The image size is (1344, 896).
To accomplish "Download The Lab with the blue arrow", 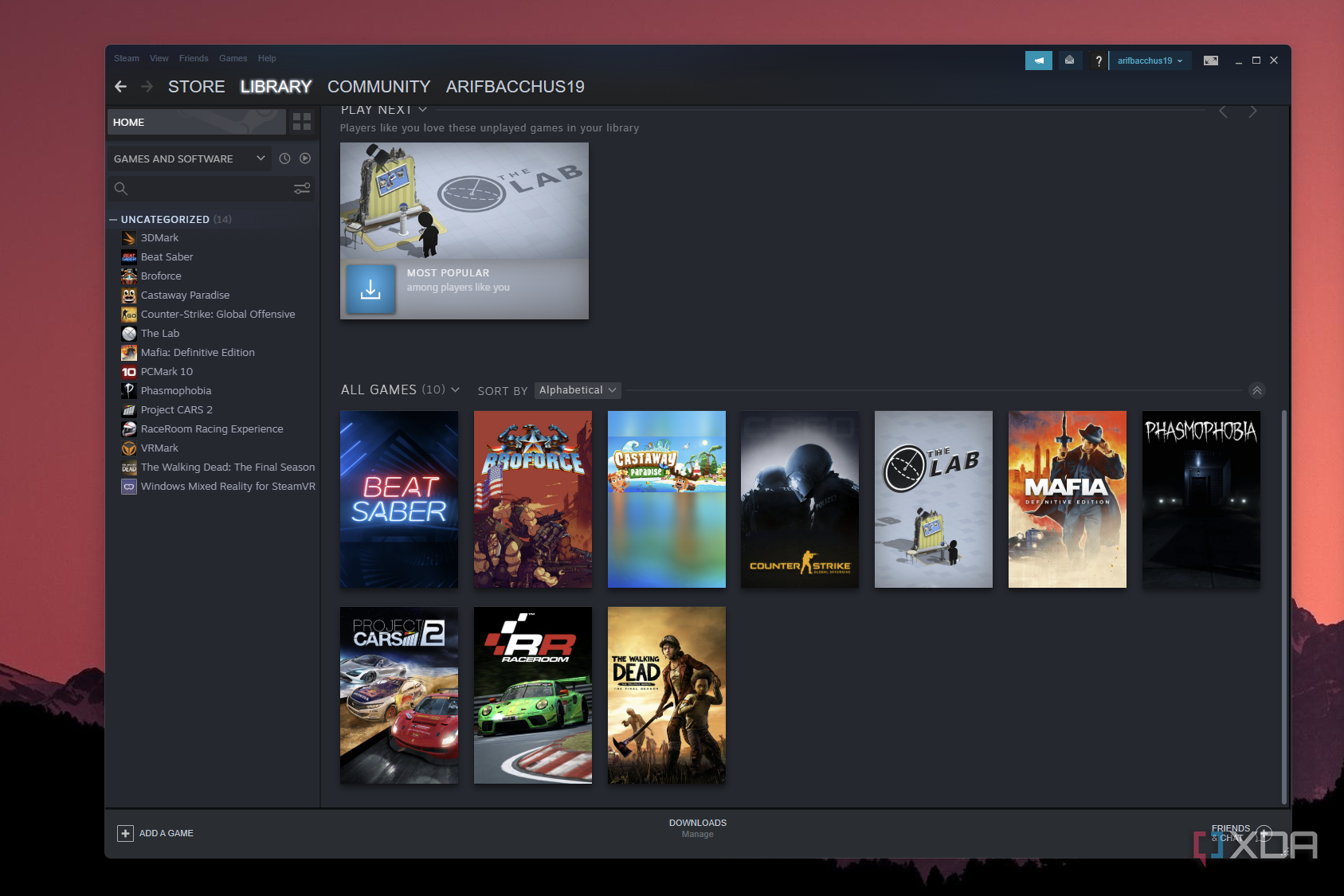I will tap(370, 289).
